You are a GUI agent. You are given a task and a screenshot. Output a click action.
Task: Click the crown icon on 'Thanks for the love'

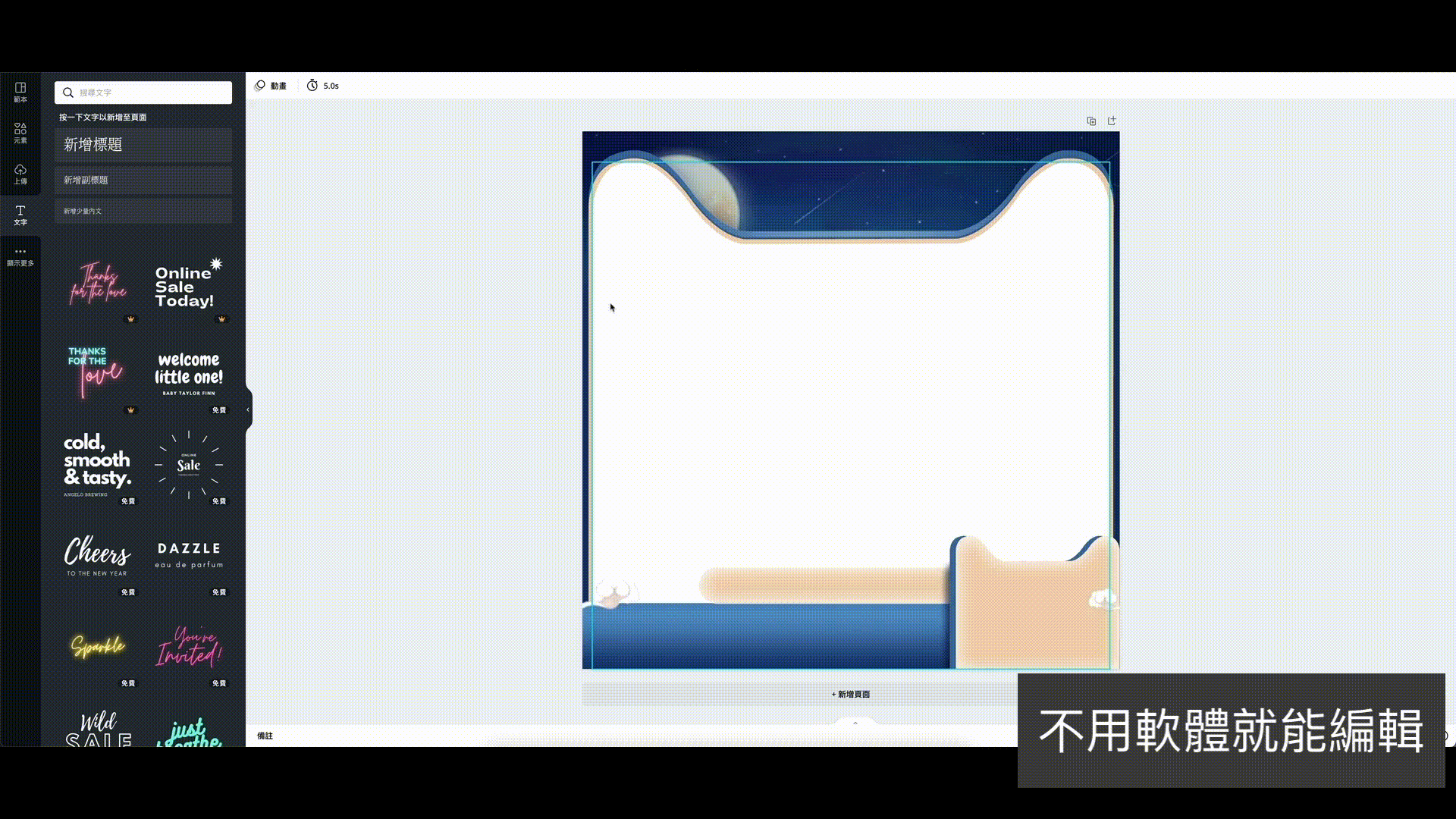point(131,319)
